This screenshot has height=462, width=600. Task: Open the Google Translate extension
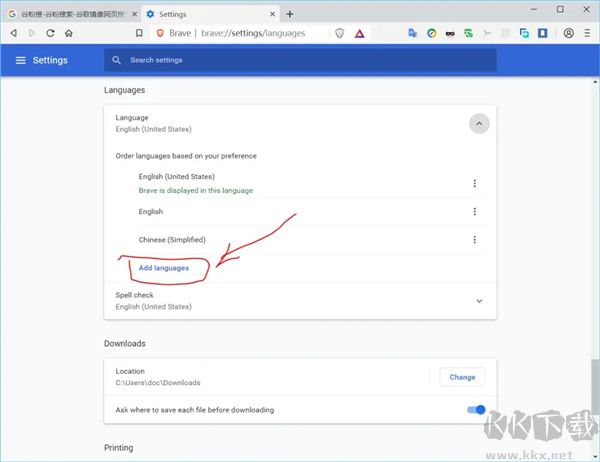pos(412,33)
